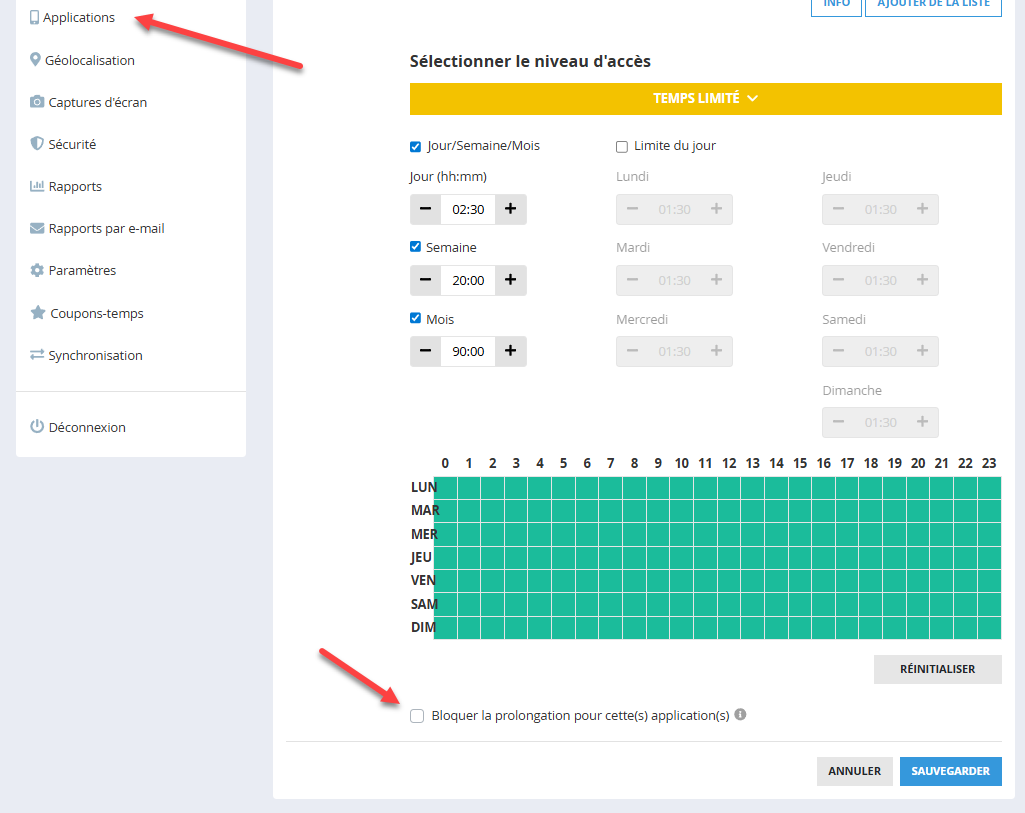Click the Rapports bar chart icon
Viewport: 1025px width, 813px height.
(37, 186)
